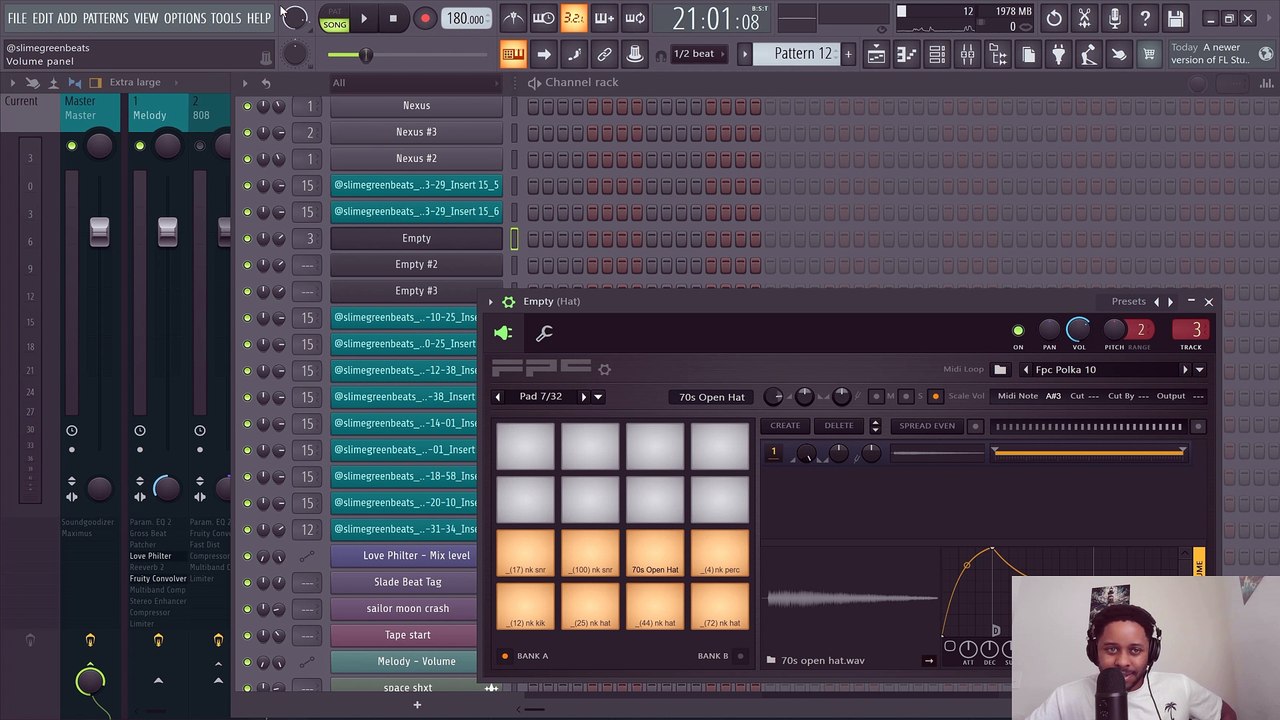Open dropdown after Fpc Polka 10
The image size is (1280, 720).
pos(1199,370)
